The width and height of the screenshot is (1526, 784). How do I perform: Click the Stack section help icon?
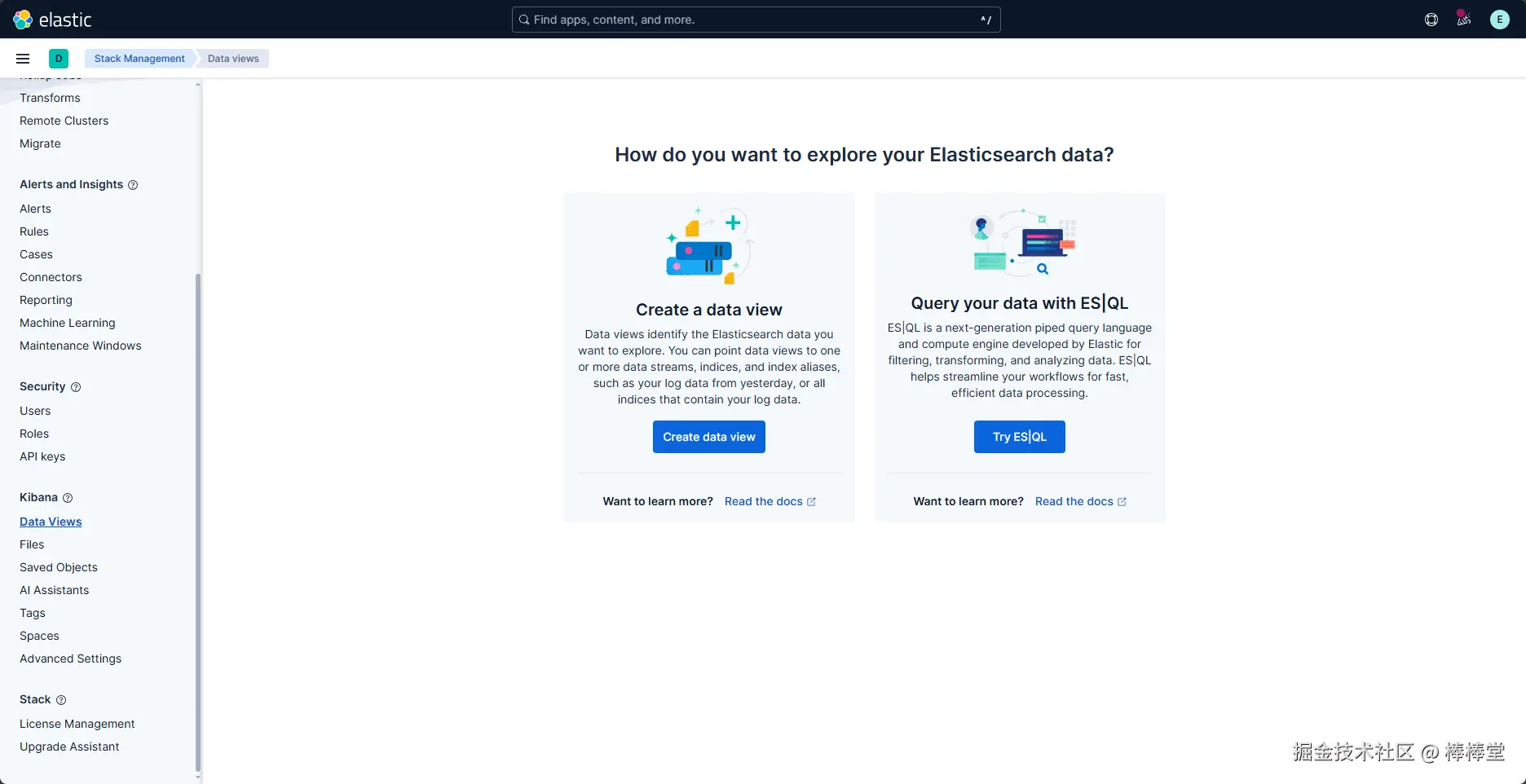[61, 700]
